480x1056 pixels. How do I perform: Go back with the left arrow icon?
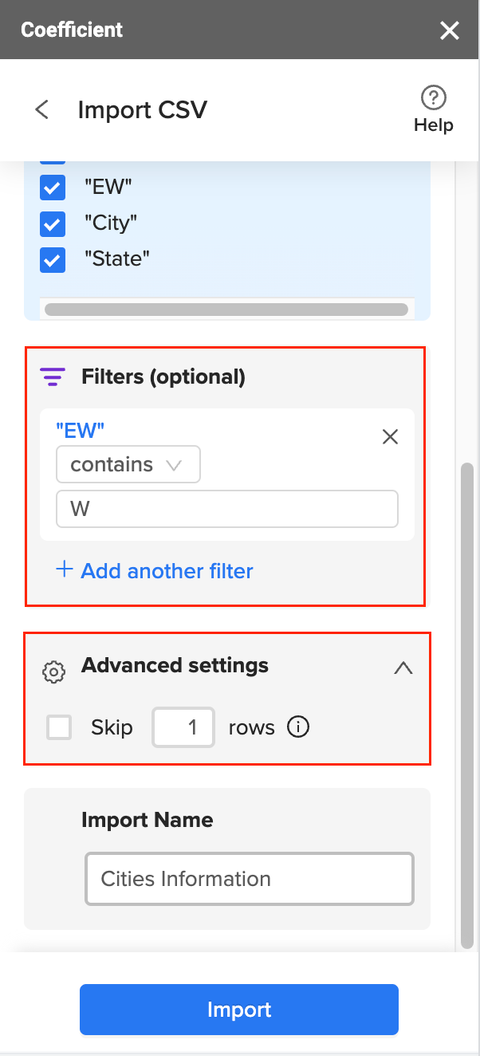point(42,110)
